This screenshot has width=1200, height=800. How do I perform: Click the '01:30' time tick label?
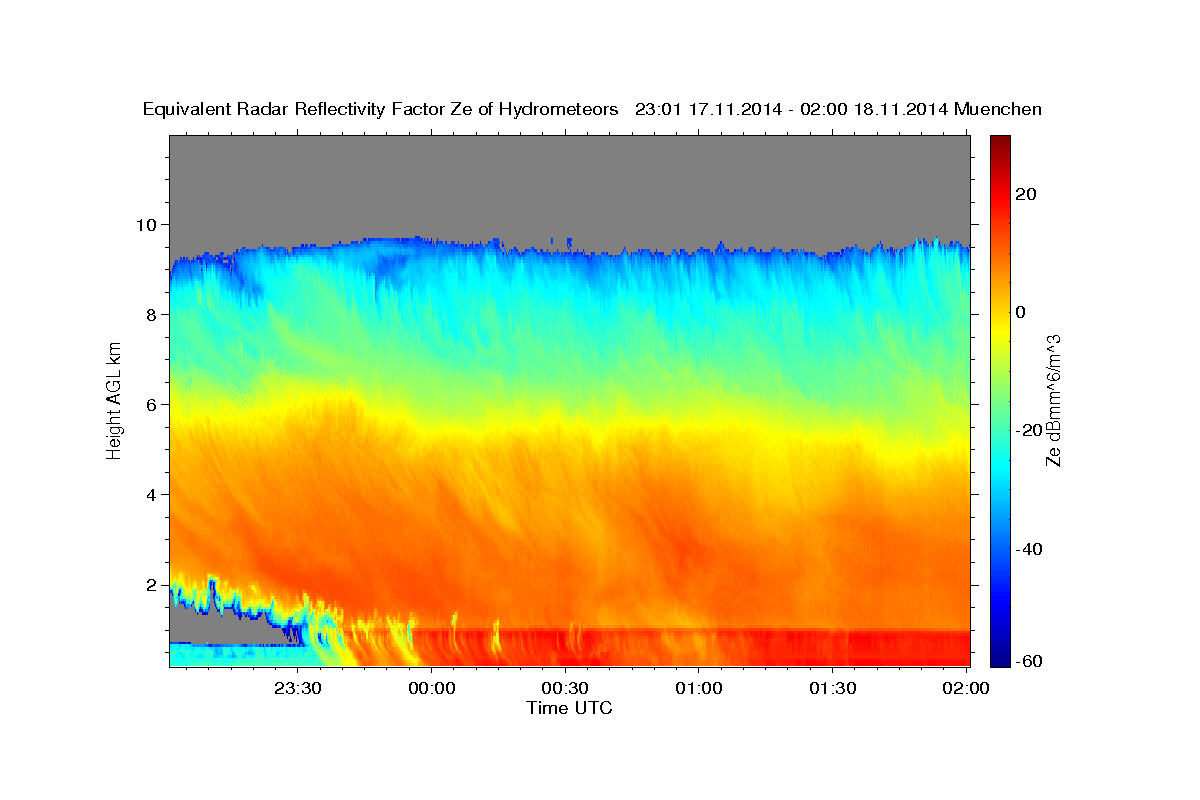click(x=832, y=688)
